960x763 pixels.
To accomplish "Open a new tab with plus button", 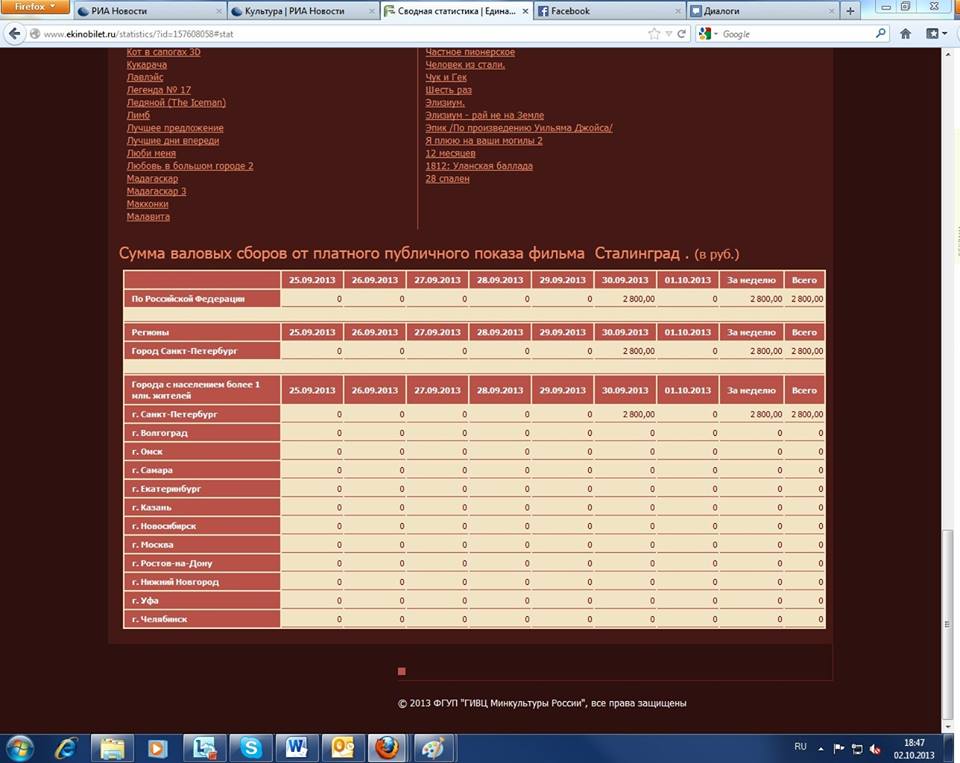I will tap(850, 11).
